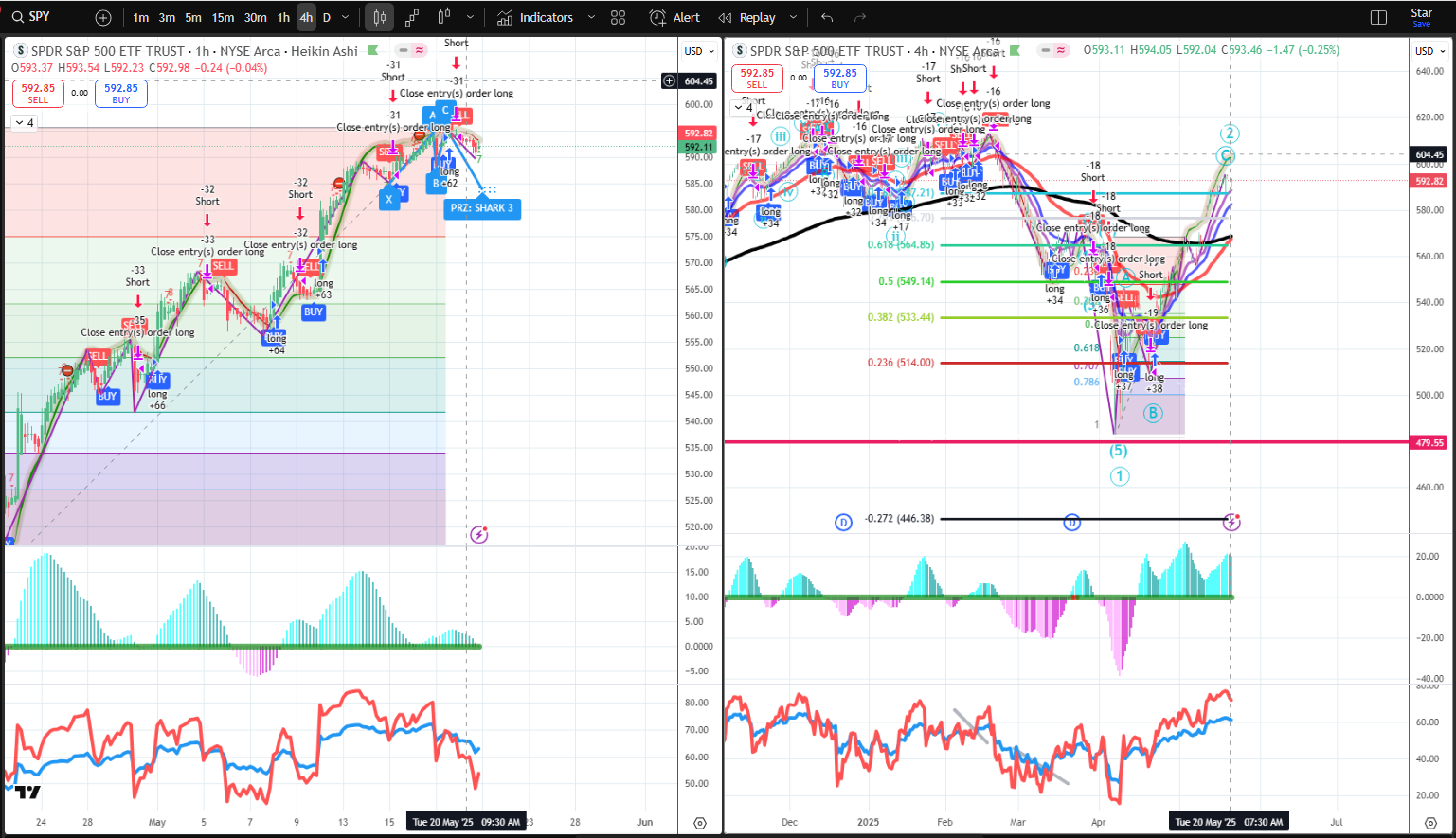Click the 0.382 (533.44) Fibonacci level label

[900, 318]
